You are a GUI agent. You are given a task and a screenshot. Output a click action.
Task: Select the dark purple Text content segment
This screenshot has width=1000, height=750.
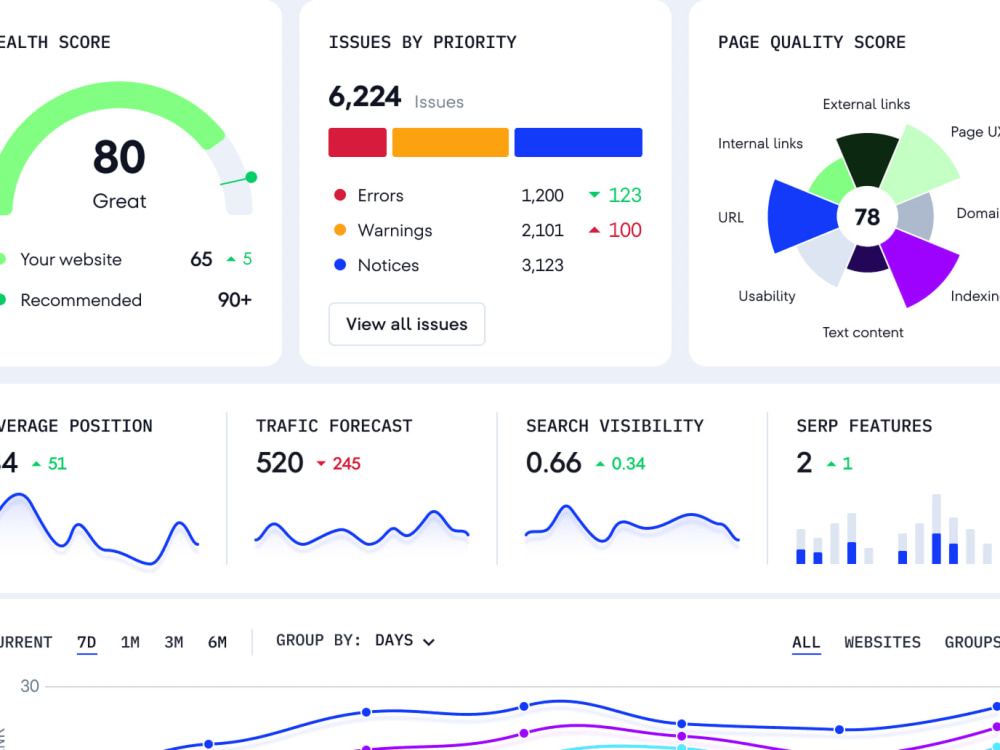tap(867, 258)
